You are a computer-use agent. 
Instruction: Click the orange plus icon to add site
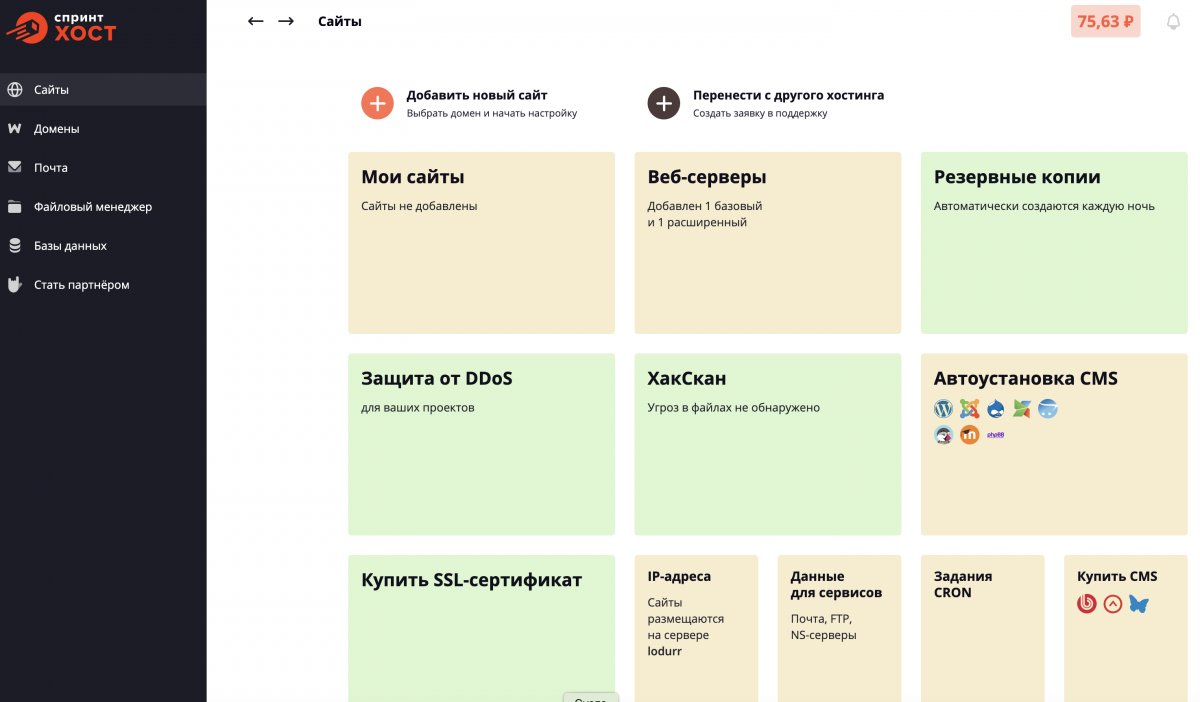click(x=377, y=103)
